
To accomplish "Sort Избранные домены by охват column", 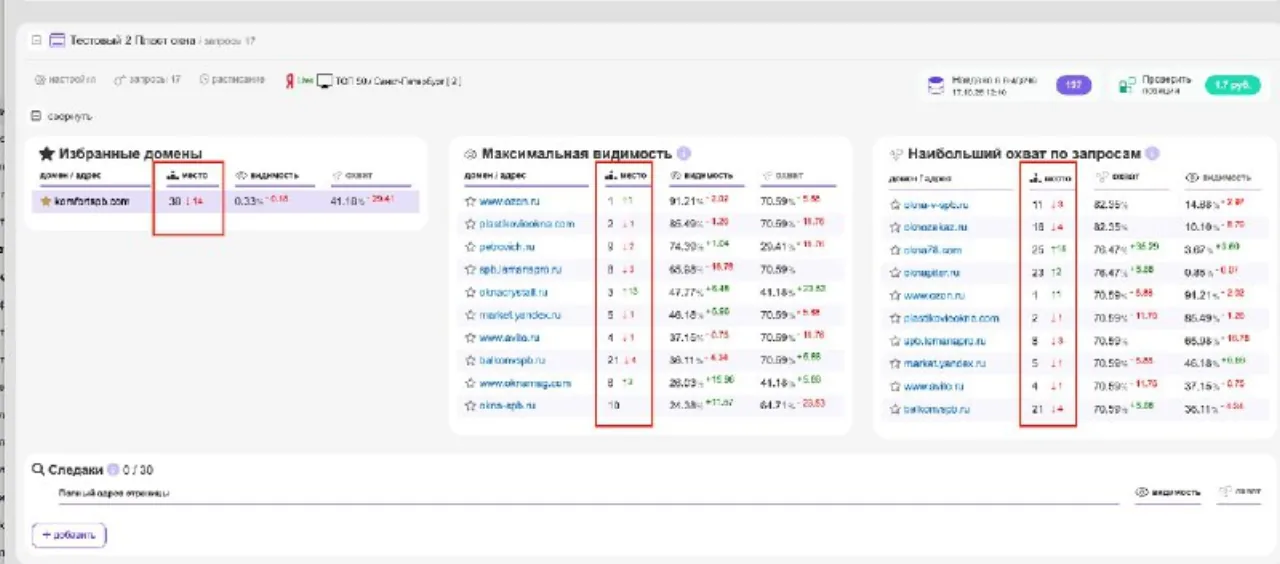I will tap(352, 175).
